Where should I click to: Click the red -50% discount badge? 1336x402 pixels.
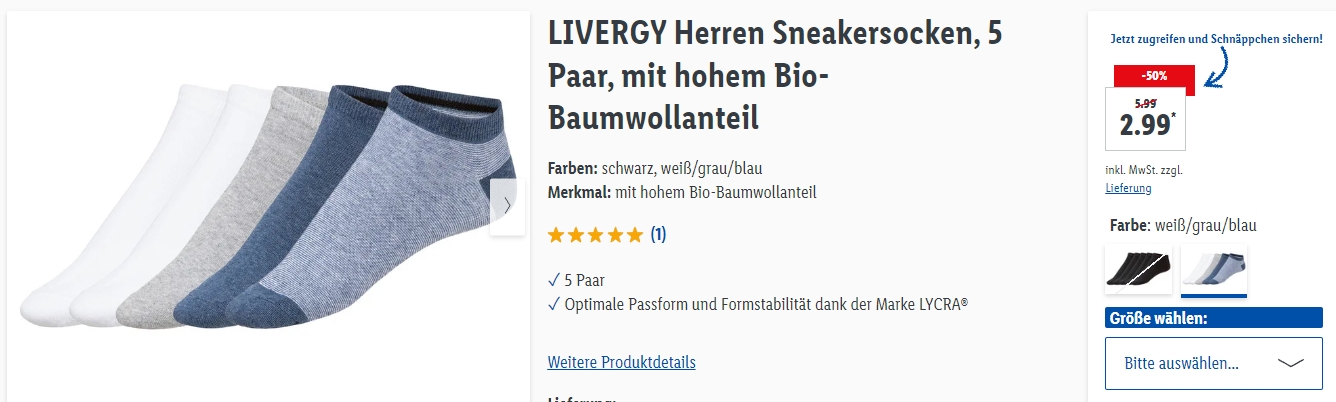[x=1154, y=77]
